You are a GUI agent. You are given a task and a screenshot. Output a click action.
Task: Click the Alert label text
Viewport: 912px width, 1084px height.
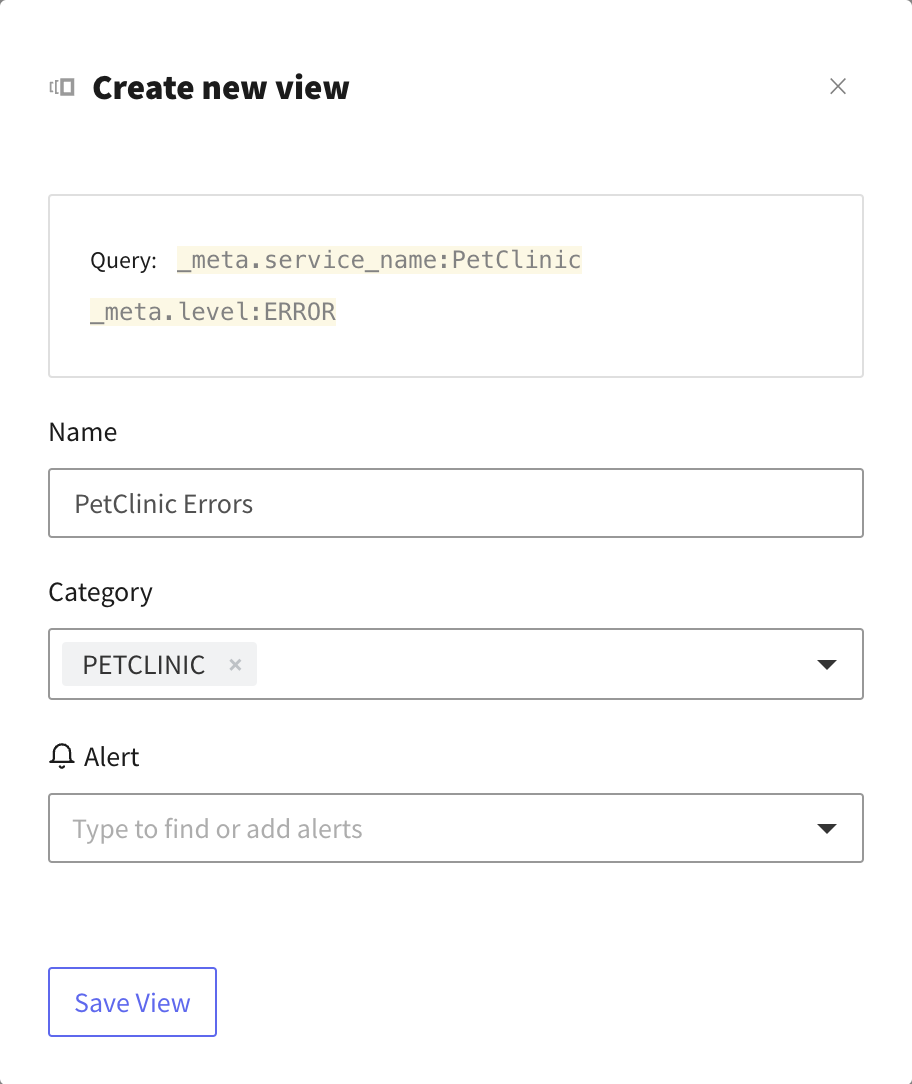[x=111, y=757]
